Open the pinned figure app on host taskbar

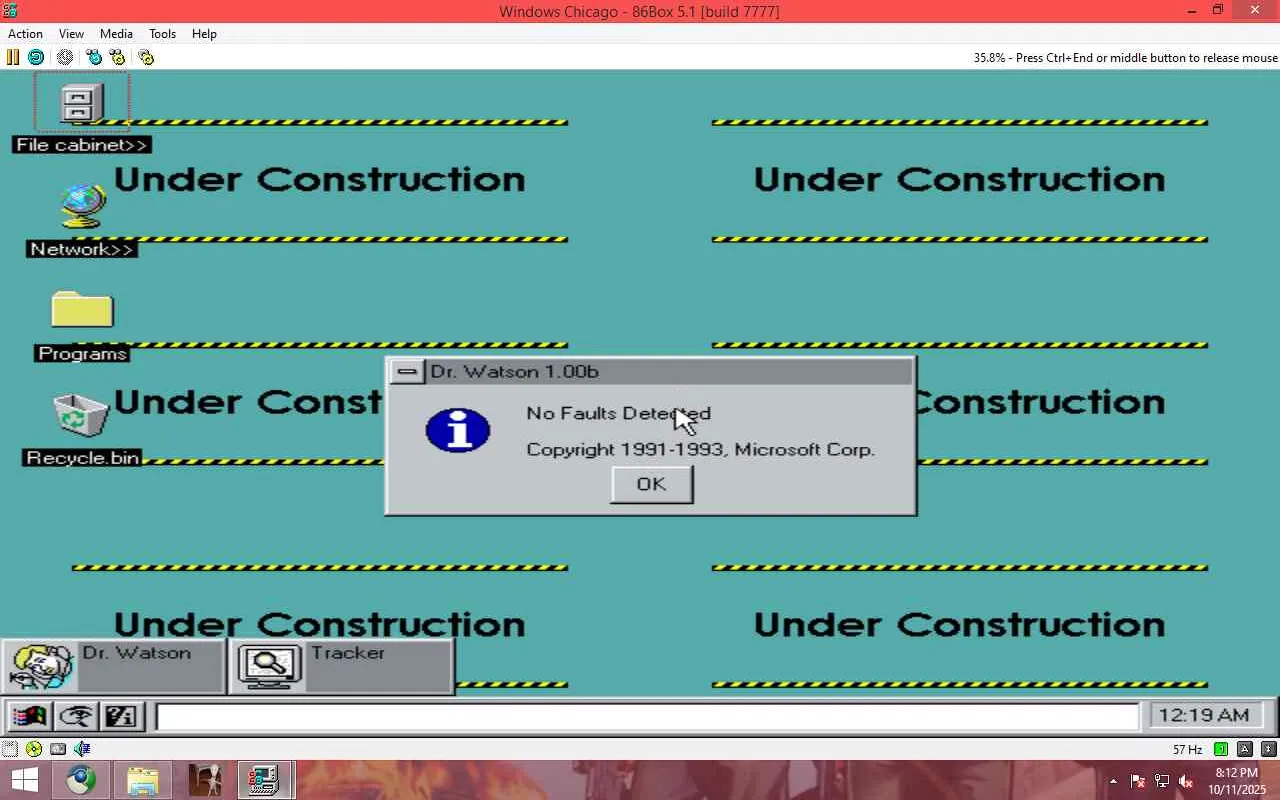(204, 780)
